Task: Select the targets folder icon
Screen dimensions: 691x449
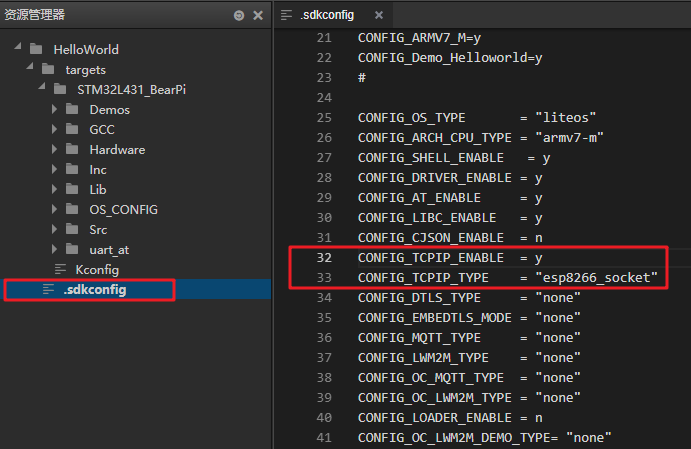Action: pyautogui.click(x=48, y=69)
